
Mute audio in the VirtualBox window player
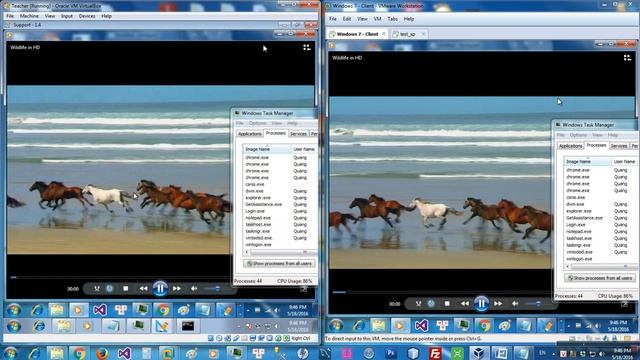click(x=194, y=289)
